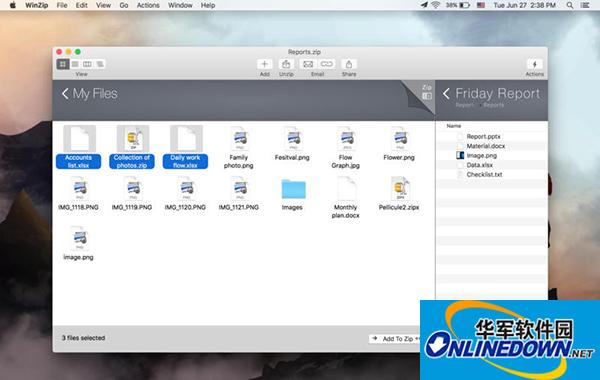Switch to icon grid view

[62, 64]
